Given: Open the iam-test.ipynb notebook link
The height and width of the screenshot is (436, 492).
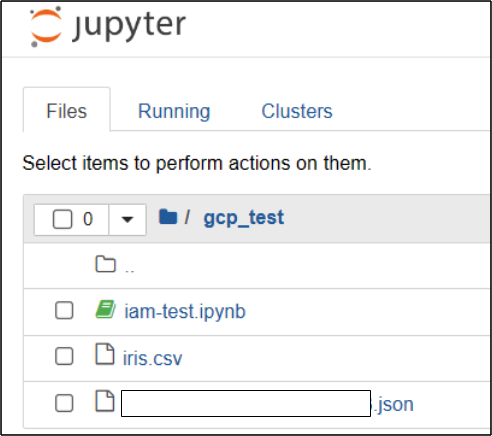Looking at the screenshot, I should (185, 312).
